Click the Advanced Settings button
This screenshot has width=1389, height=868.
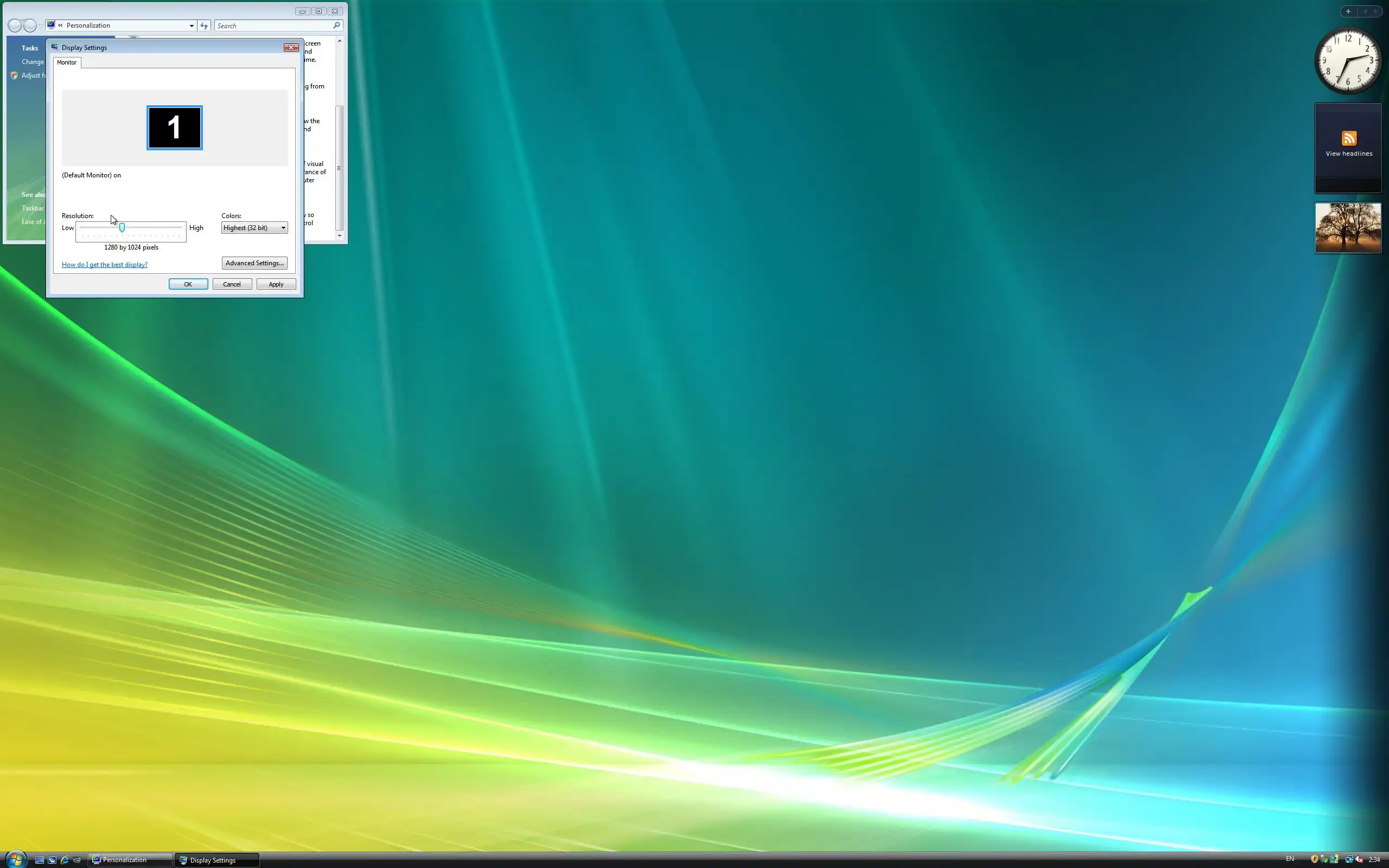click(254, 263)
